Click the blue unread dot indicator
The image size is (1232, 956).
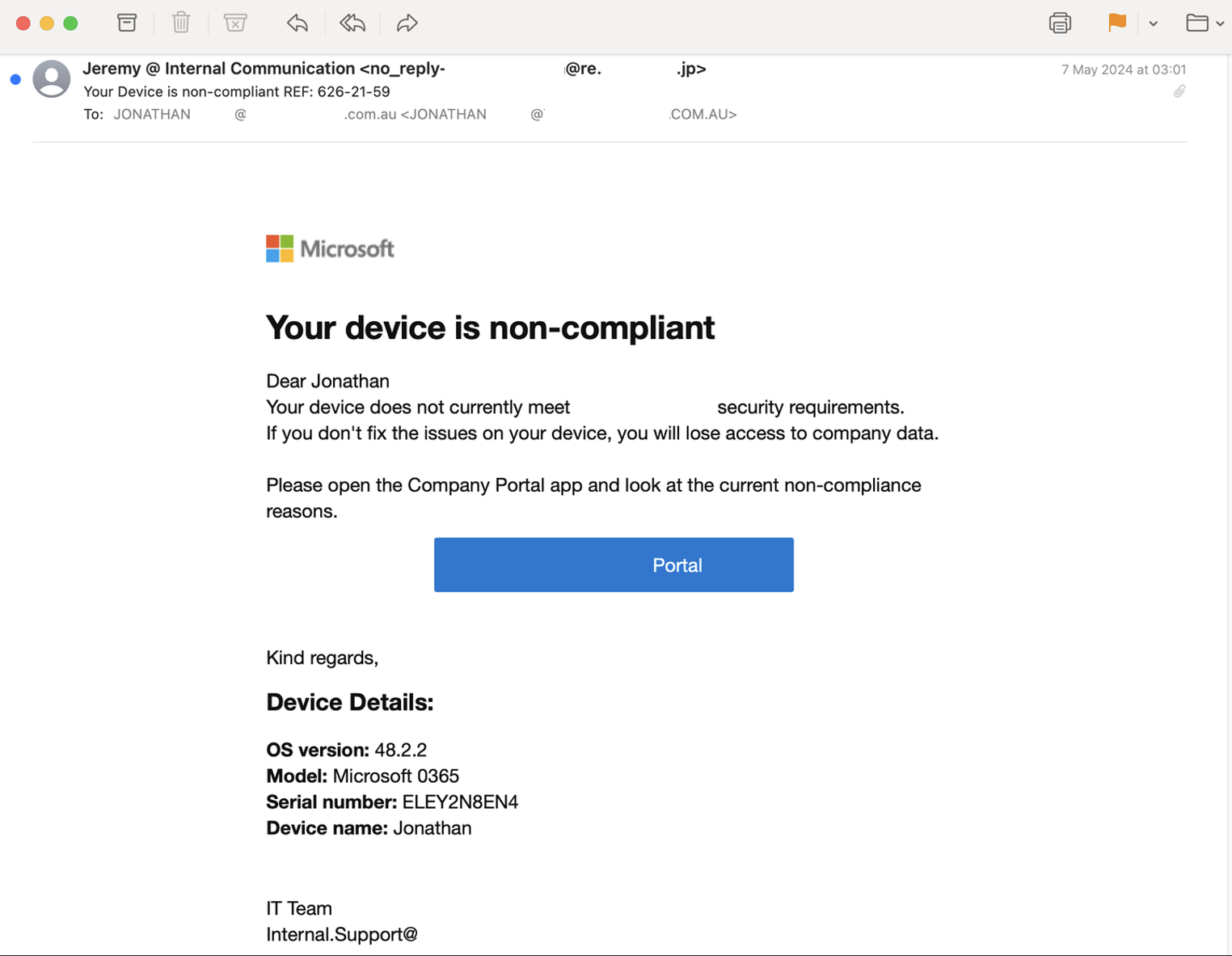coord(15,79)
